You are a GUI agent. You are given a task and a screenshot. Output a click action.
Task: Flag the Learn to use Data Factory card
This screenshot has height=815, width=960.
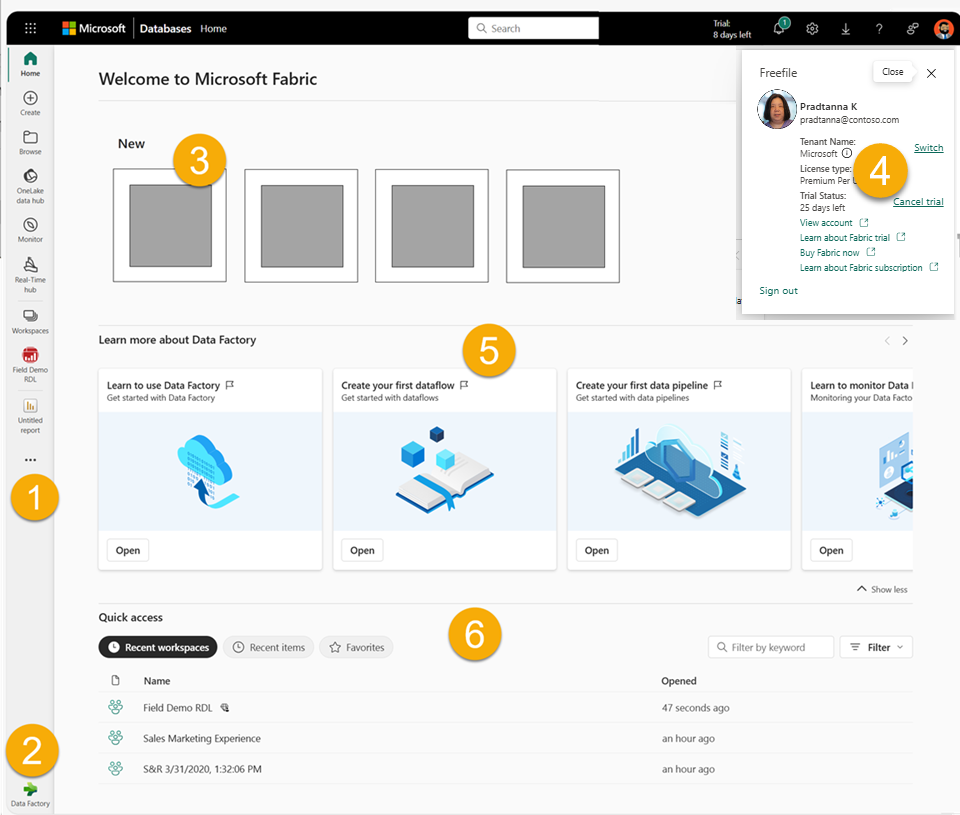[x=230, y=385]
